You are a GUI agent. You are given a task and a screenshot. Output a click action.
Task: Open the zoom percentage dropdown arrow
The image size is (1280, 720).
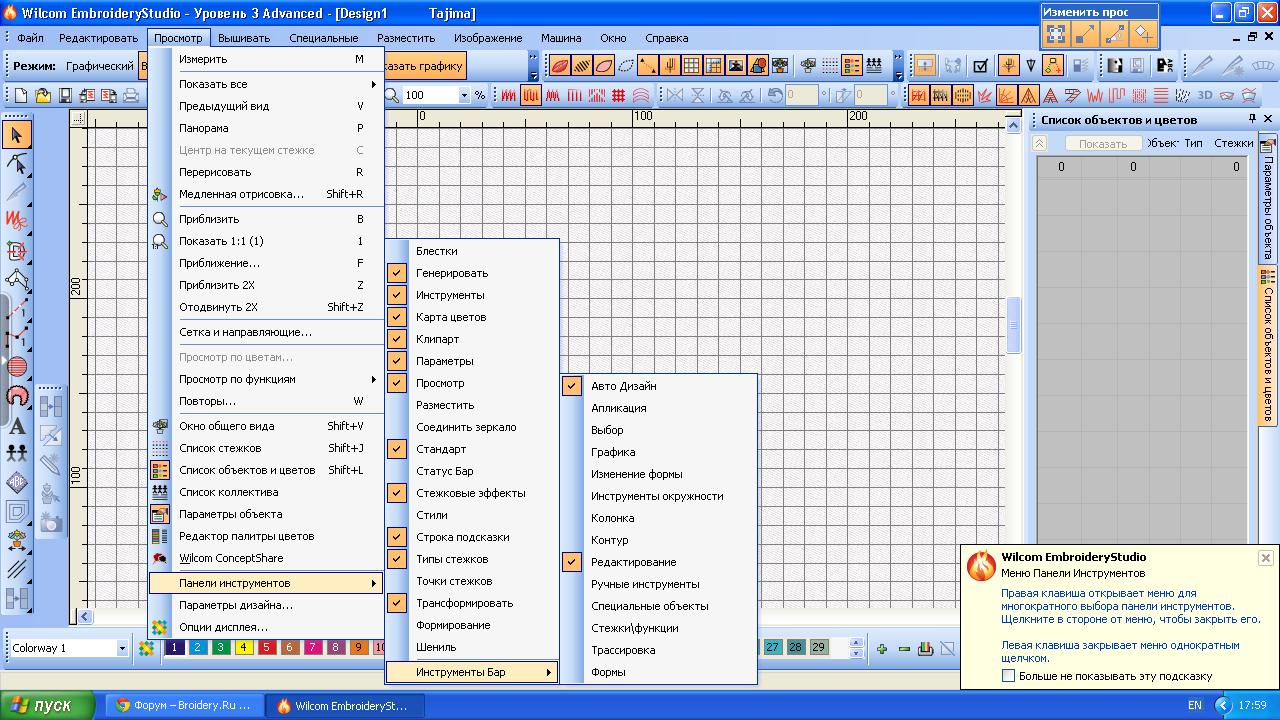(x=464, y=96)
